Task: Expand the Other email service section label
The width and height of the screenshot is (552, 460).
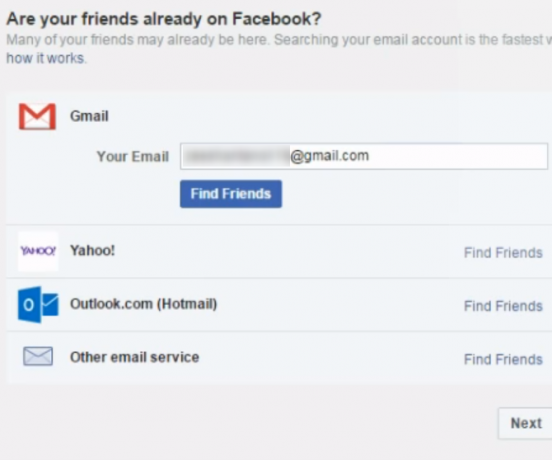Action: (134, 357)
